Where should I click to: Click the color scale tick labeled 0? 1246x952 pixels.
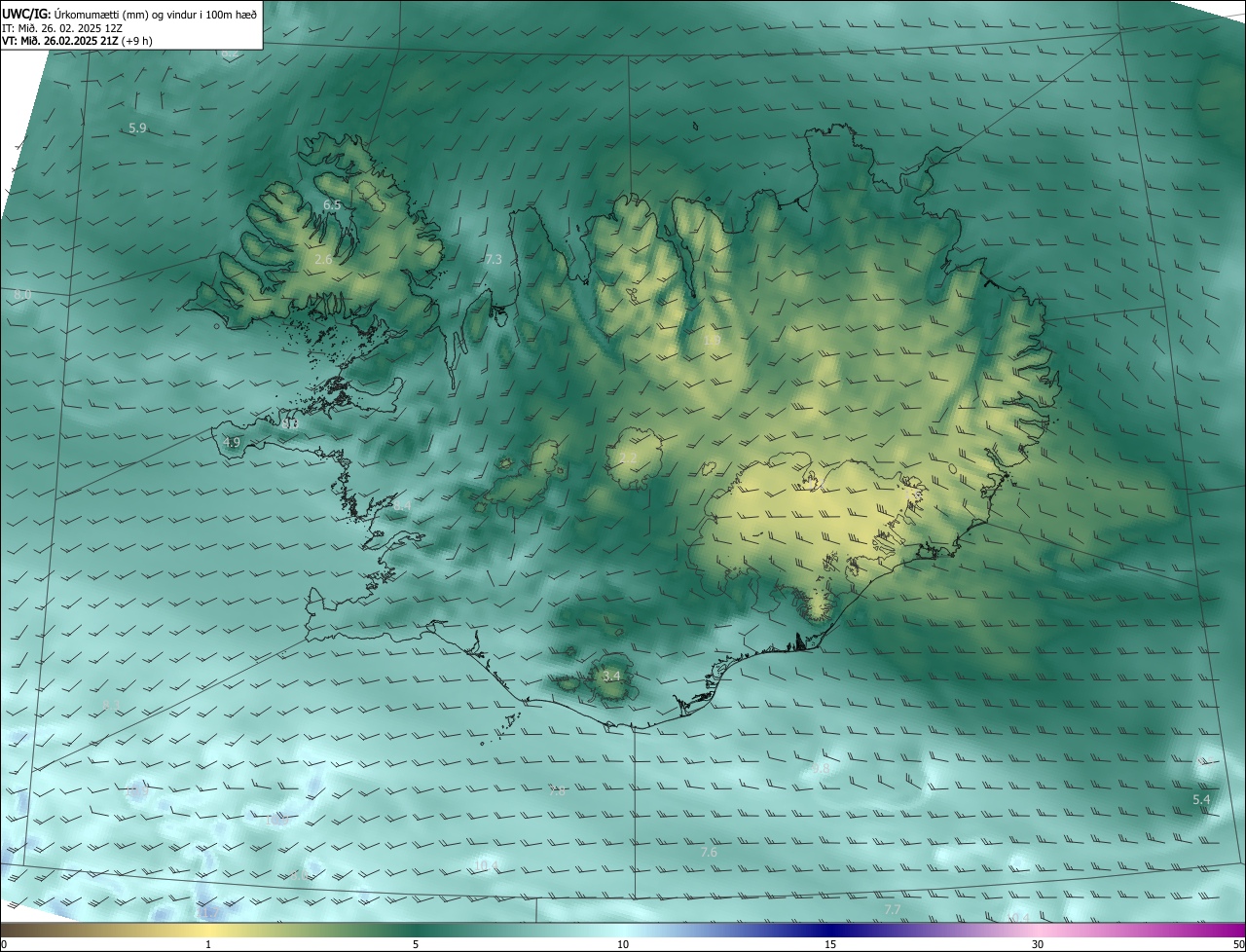point(3,944)
